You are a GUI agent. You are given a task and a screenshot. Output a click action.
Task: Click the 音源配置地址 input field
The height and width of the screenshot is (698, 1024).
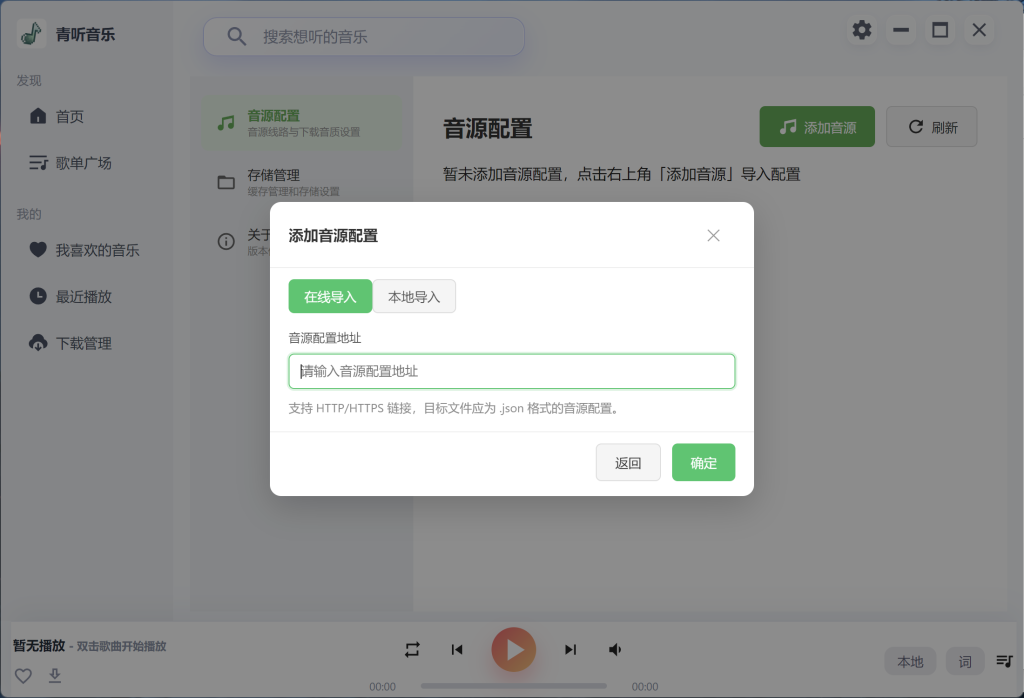pos(512,372)
